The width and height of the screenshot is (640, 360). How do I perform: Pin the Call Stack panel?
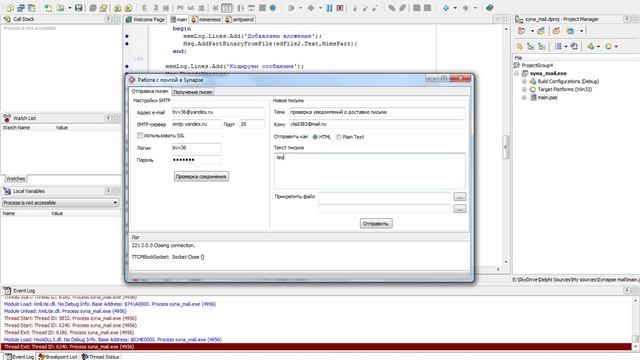[x=109, y=19]
